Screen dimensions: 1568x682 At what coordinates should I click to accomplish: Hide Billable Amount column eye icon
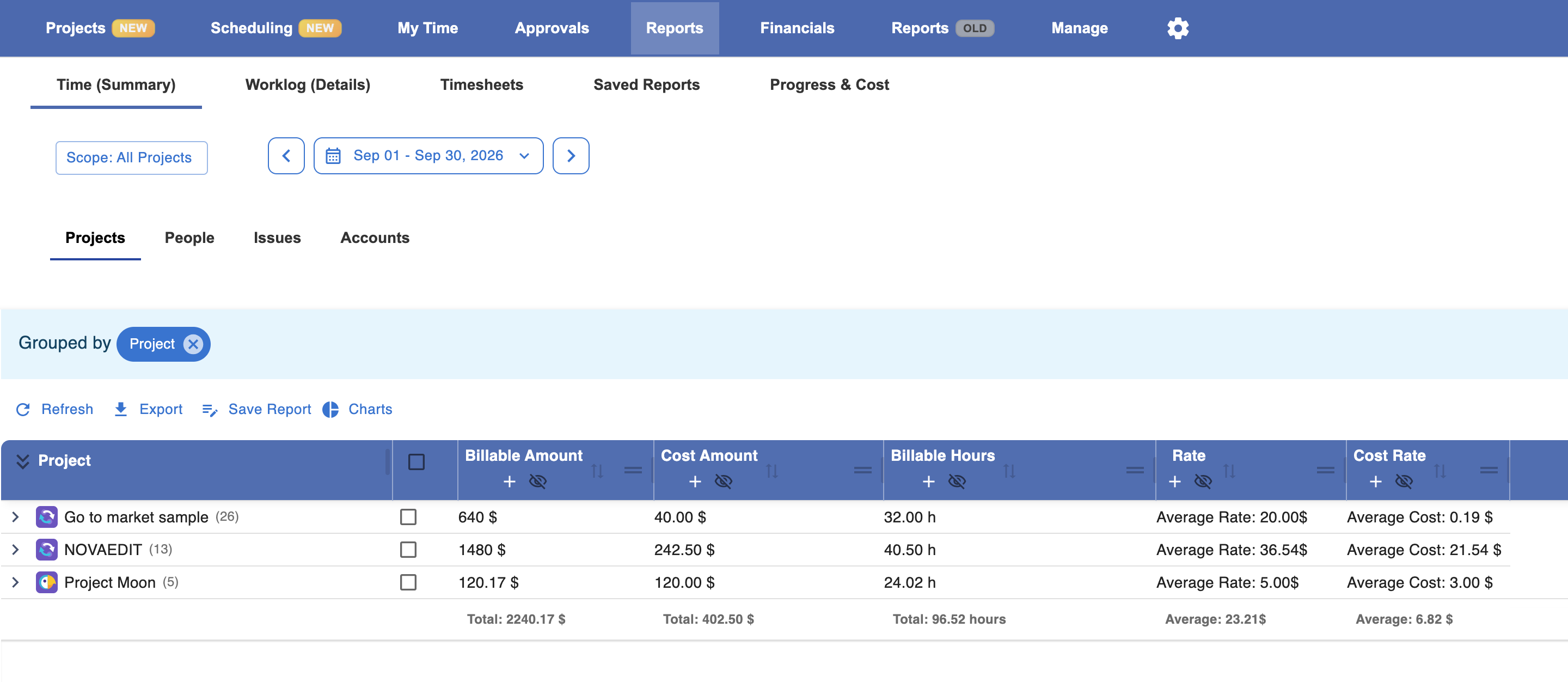point(537,482)
